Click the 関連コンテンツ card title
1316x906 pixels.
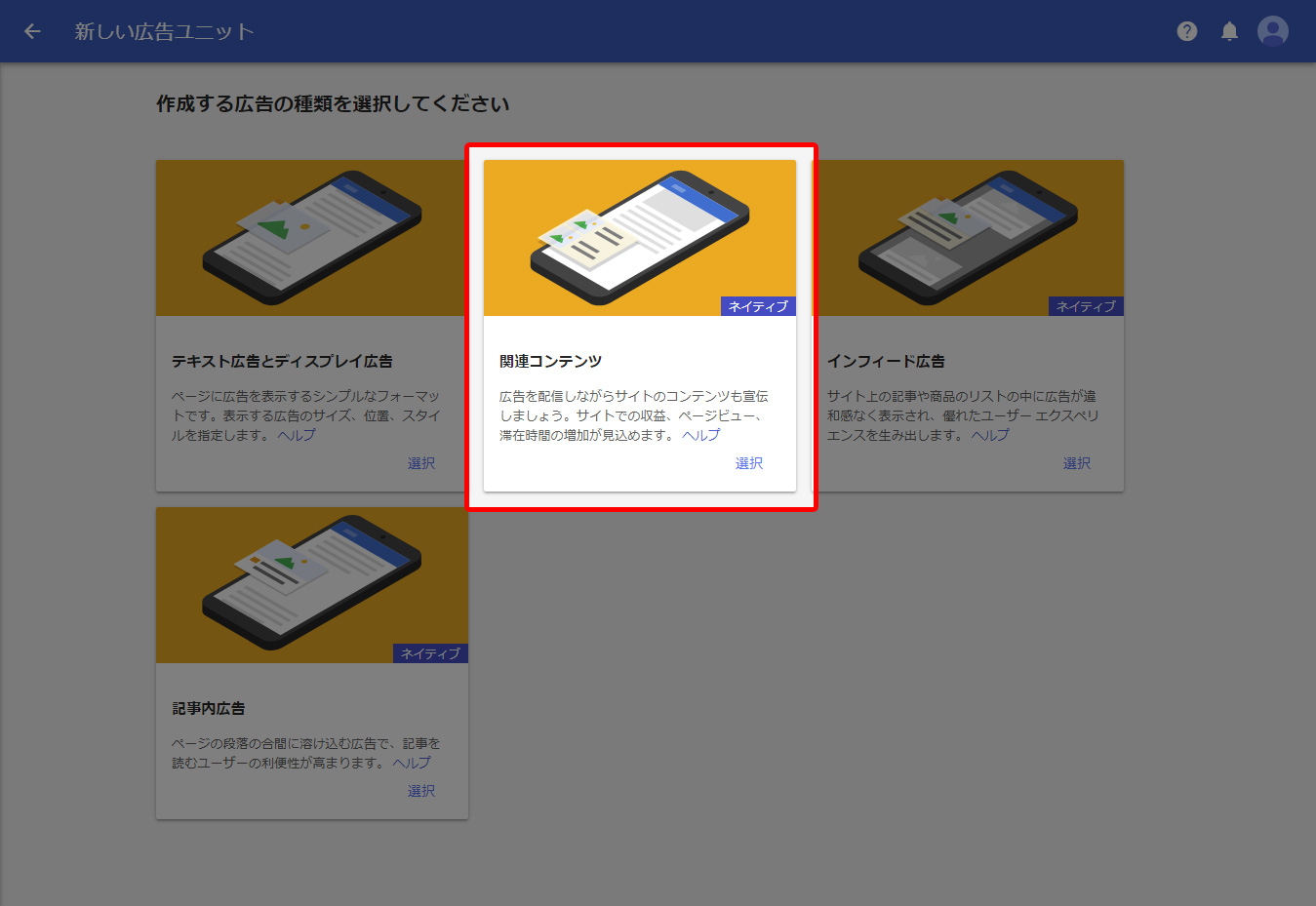pyautogui.click(x=550, y=361)
